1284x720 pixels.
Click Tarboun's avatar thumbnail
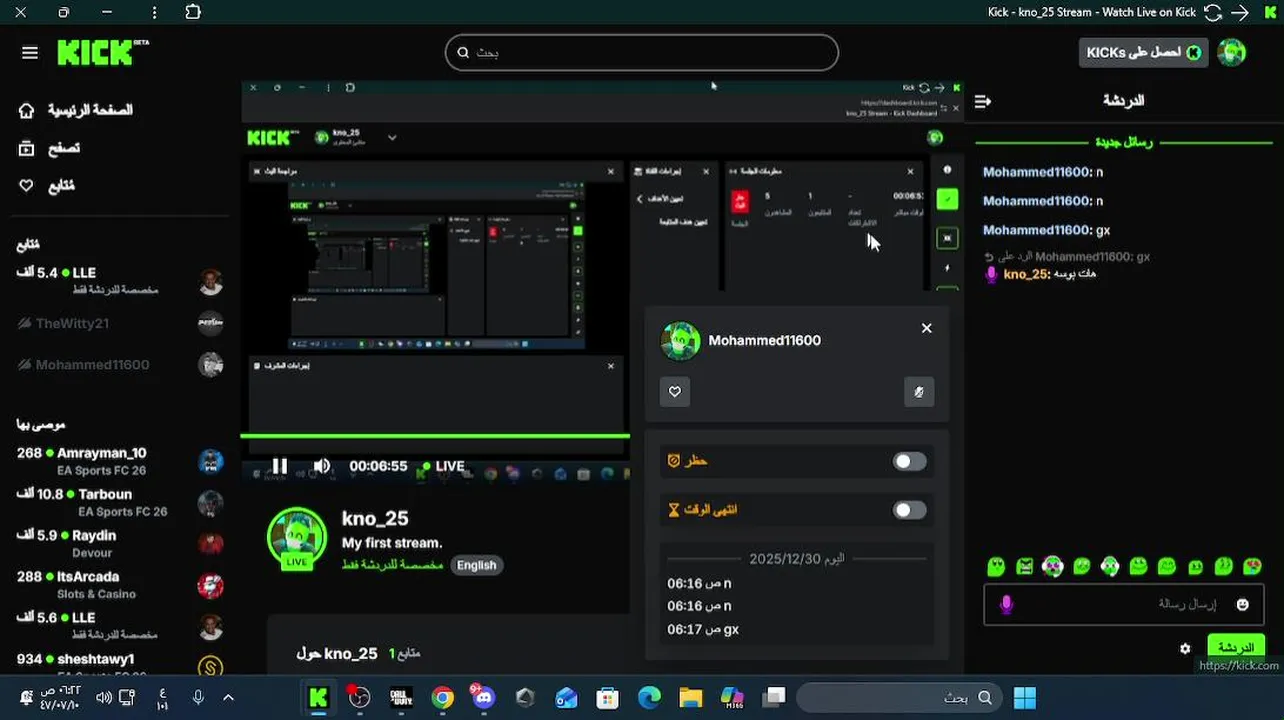pos(210,503)
